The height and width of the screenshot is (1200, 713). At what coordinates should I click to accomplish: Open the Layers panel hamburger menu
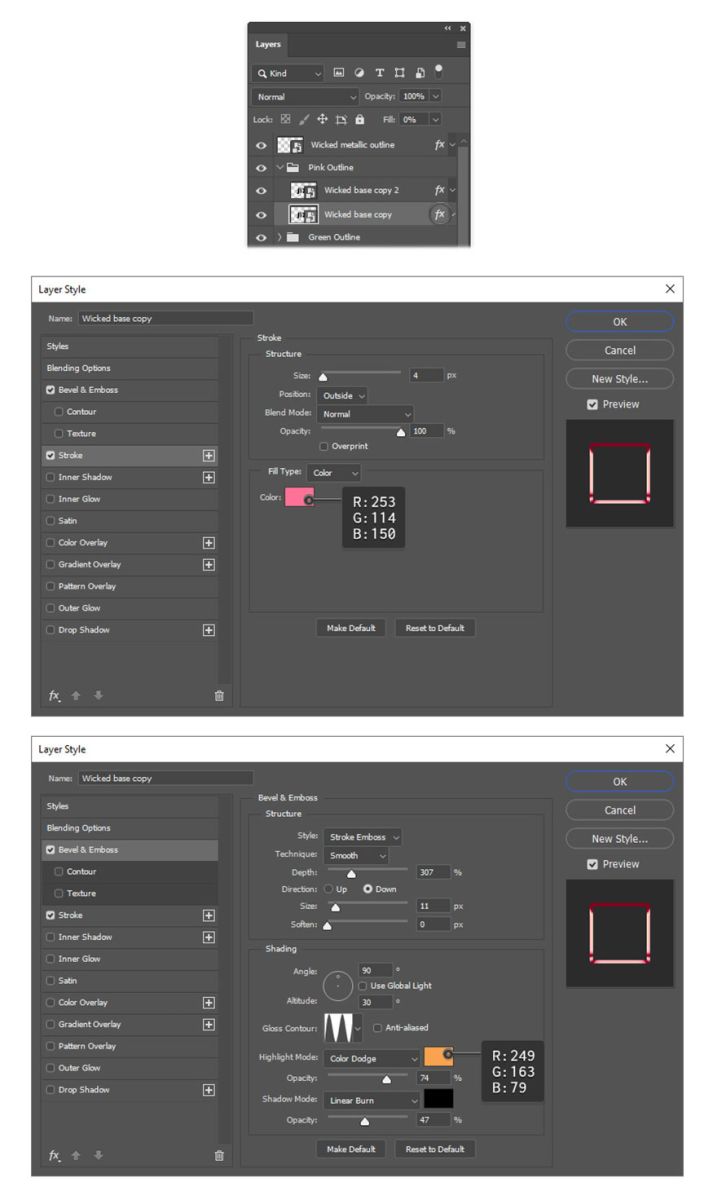(461, 45)
